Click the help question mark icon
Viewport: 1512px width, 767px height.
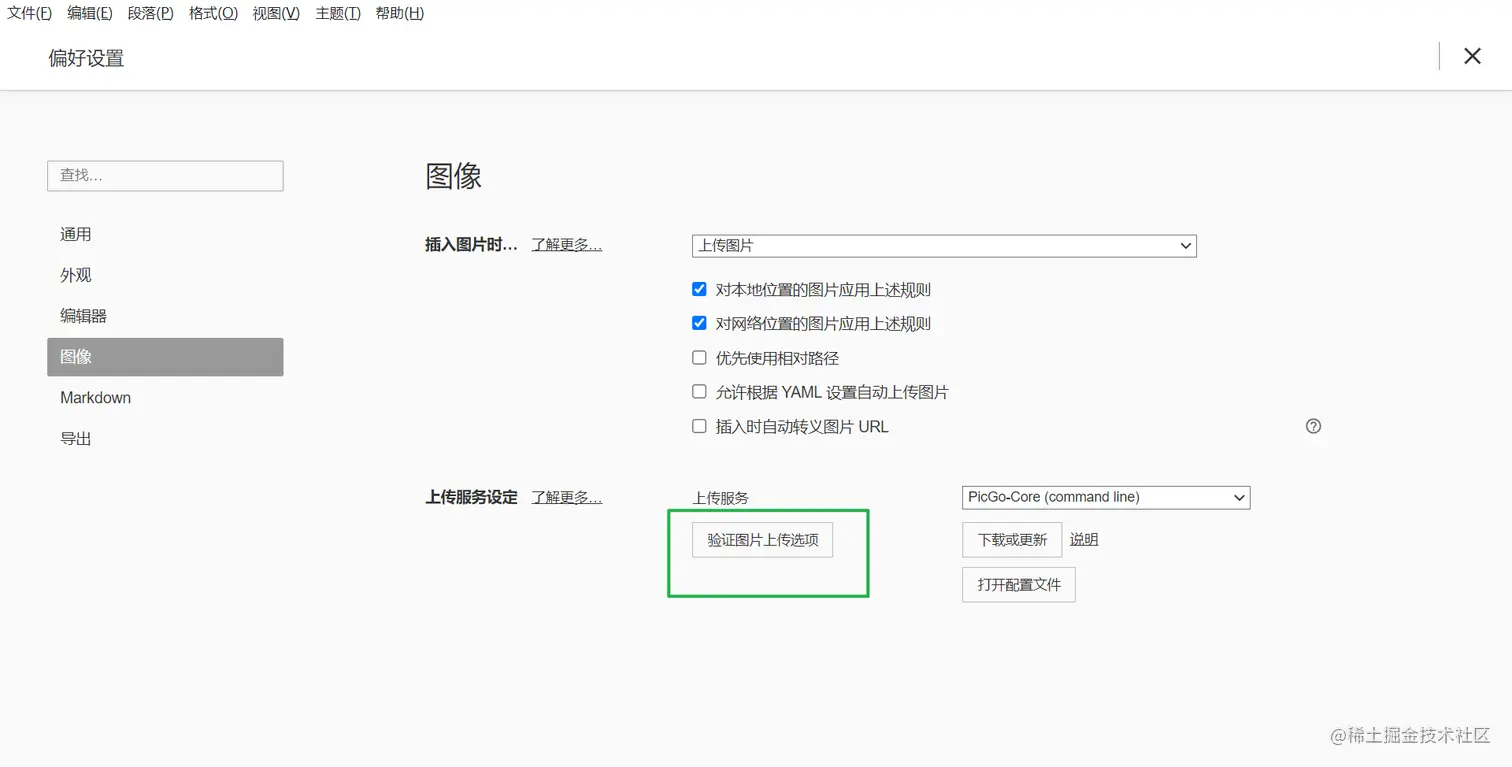tap(1313, 426)
